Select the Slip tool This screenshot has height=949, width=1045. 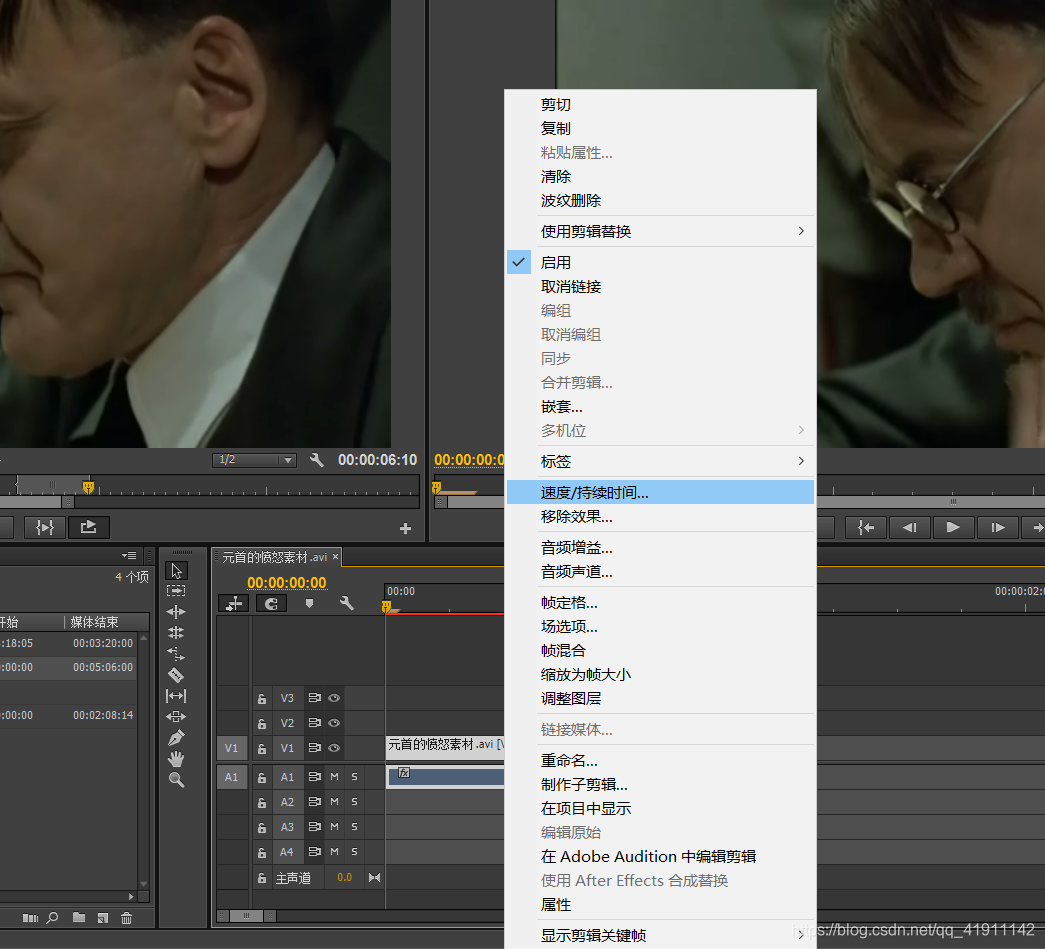pyautogui.click(x=177, y=696)
